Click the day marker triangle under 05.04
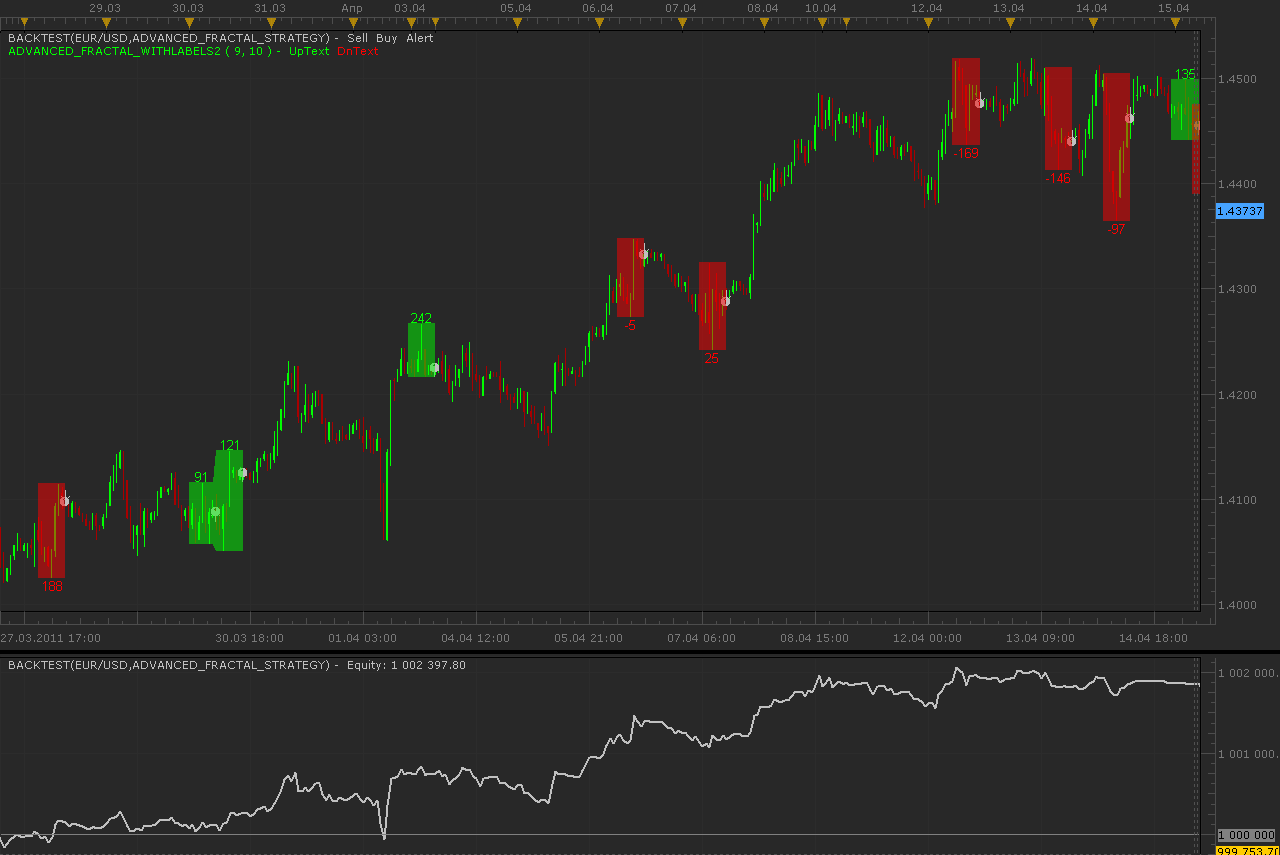The width and height of the screenshot is (1280, 855). 516,22
